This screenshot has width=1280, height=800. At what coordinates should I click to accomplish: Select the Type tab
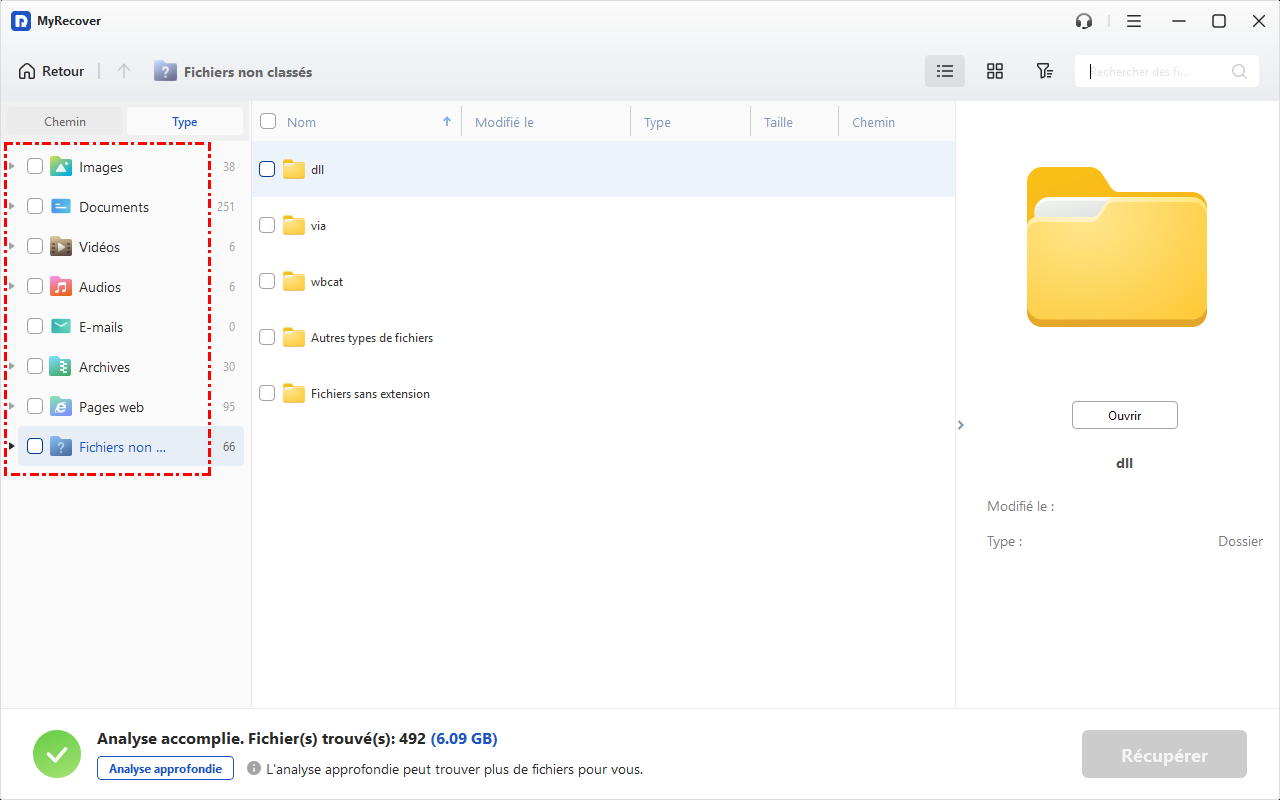pyautogui.click(x=184, y=122)
